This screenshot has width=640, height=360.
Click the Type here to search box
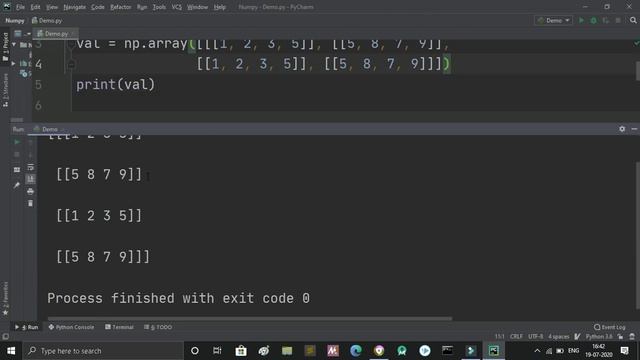click(x=103, y=351)
